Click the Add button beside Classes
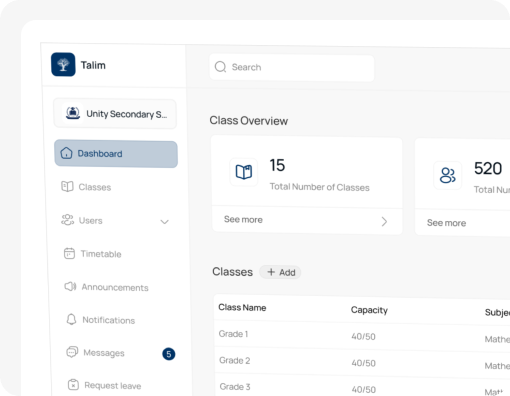 tap(280, 272)
